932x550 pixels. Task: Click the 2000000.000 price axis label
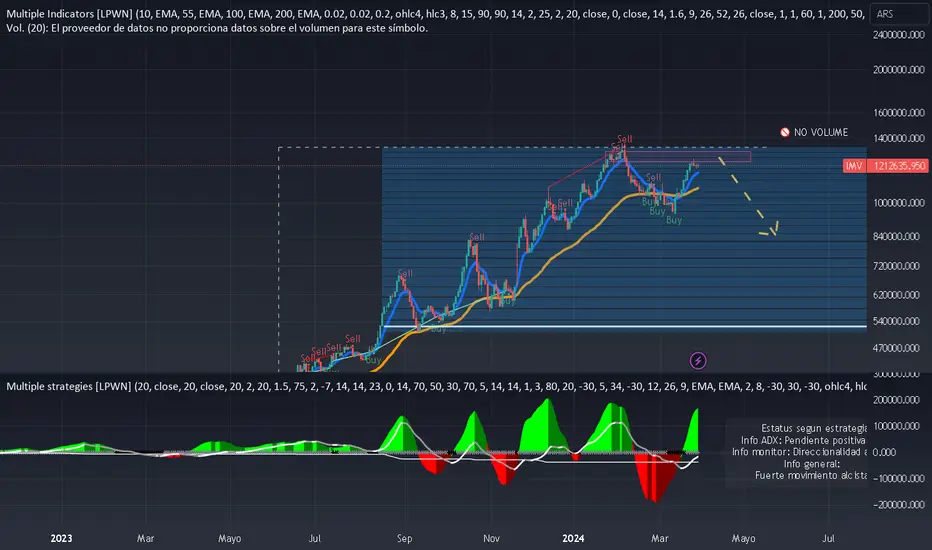coord(899,70)
